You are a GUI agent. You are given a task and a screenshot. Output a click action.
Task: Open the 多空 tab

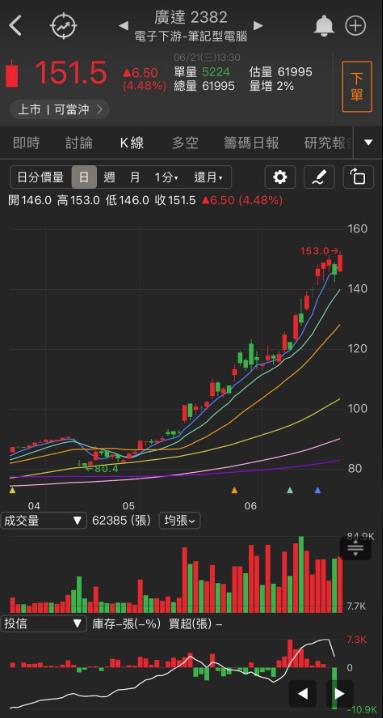point(185,143)
